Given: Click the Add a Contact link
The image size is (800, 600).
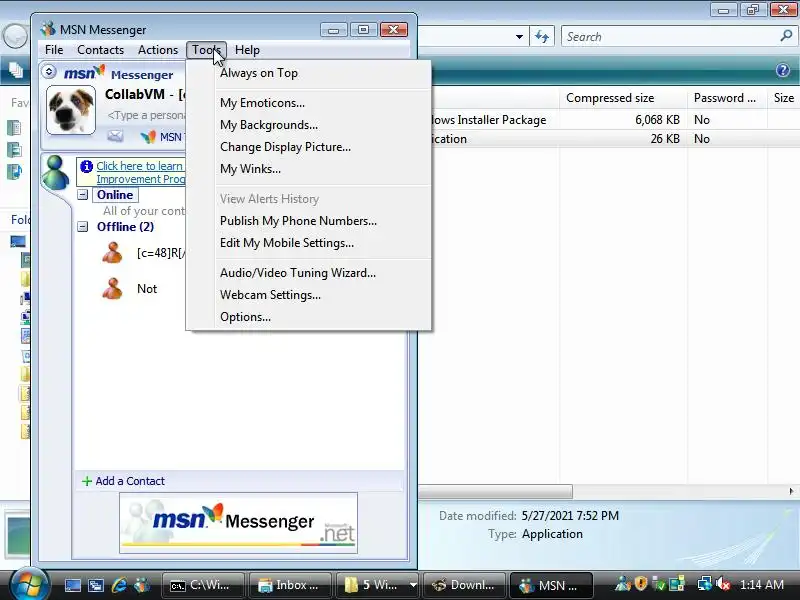Looking at the screenshot, I should click(x=130, y=481).
